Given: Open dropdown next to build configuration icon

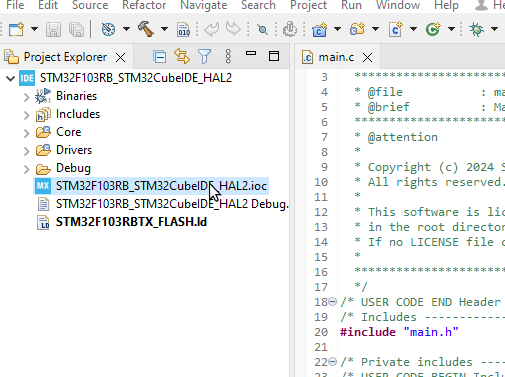Looking at the screenshot, I should coord(126,29).
